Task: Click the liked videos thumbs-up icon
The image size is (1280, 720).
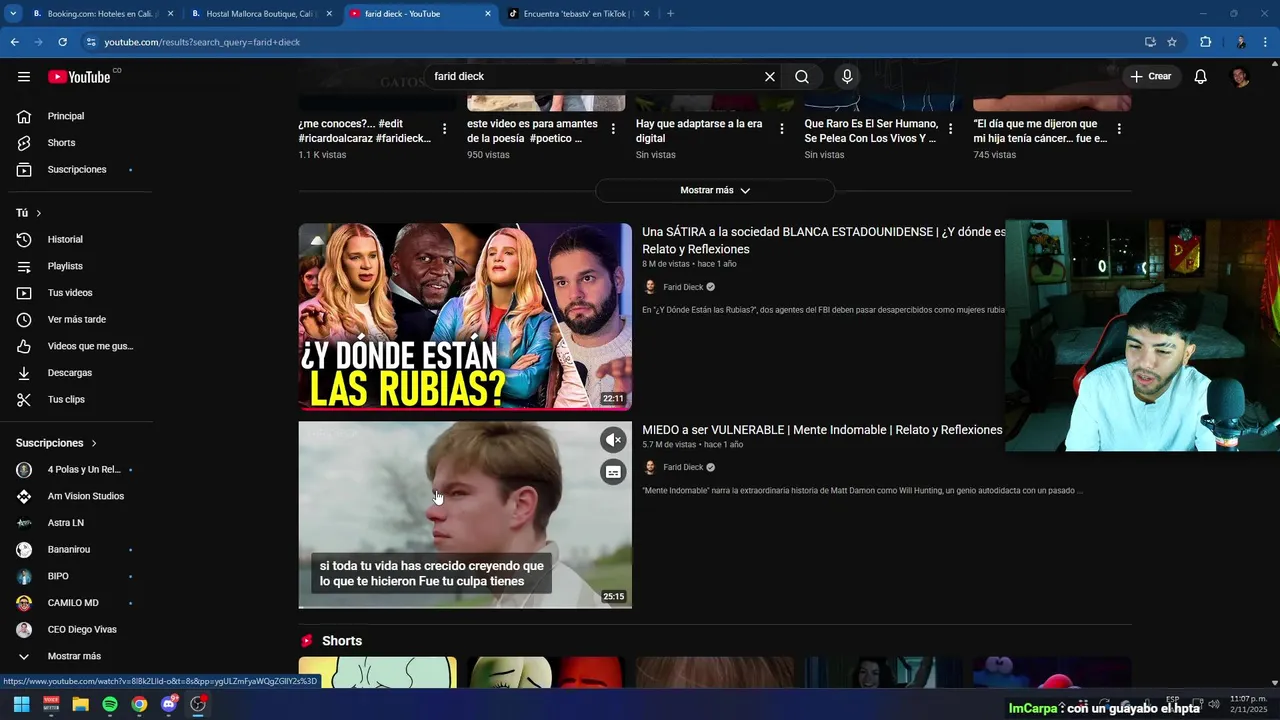Action: click(x=24, y=346)
